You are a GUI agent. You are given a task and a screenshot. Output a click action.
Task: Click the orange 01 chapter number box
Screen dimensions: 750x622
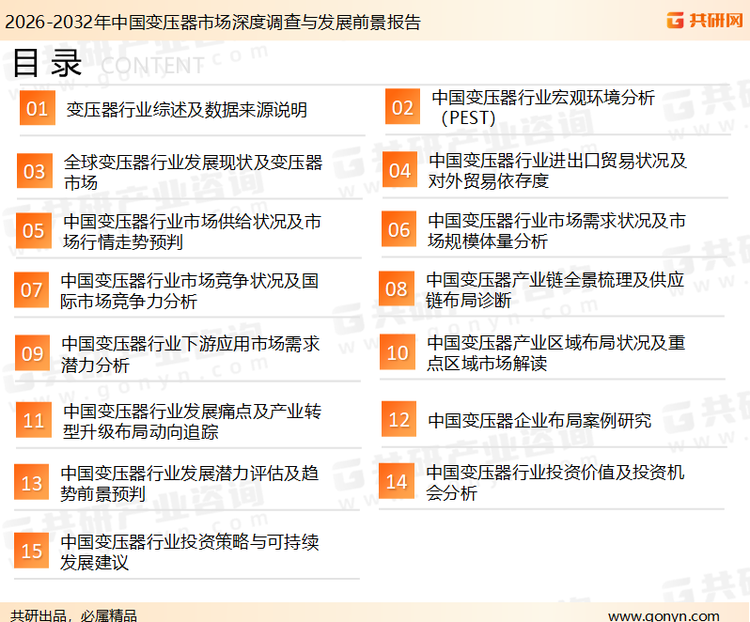point(37,108)
